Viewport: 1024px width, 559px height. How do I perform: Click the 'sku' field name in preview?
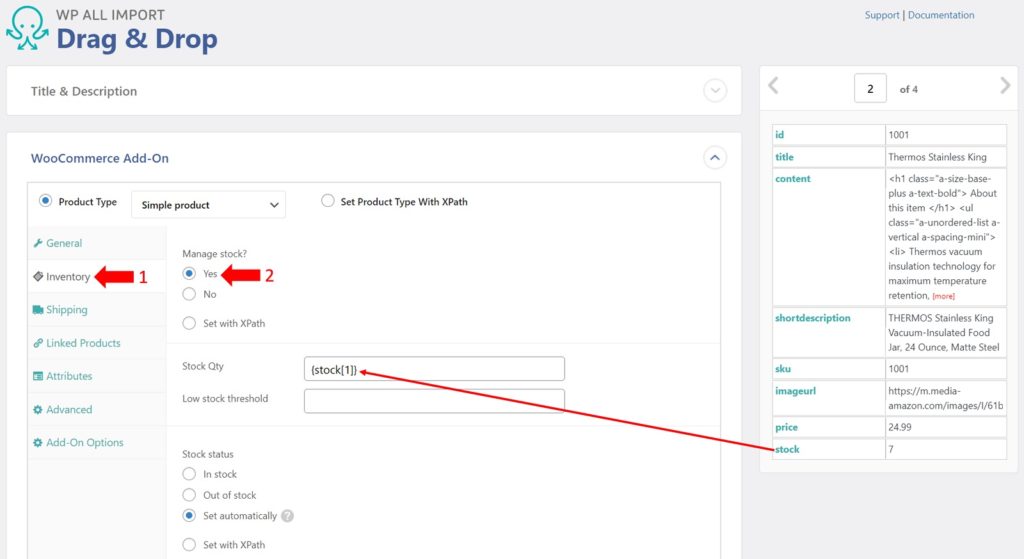tap(782, 368)
